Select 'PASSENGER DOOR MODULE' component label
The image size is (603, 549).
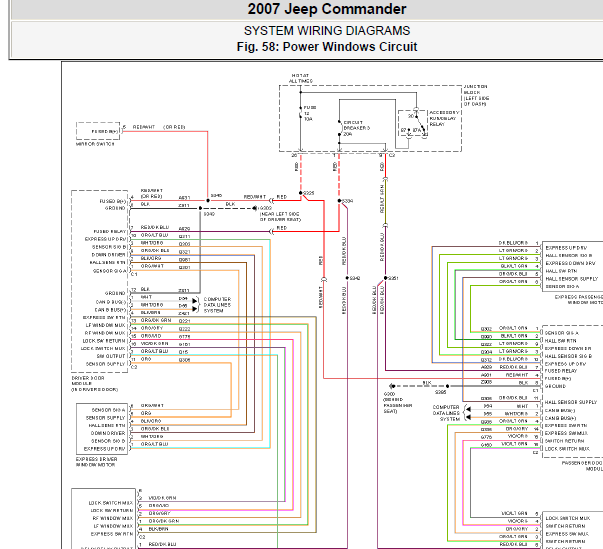point(582,466)
